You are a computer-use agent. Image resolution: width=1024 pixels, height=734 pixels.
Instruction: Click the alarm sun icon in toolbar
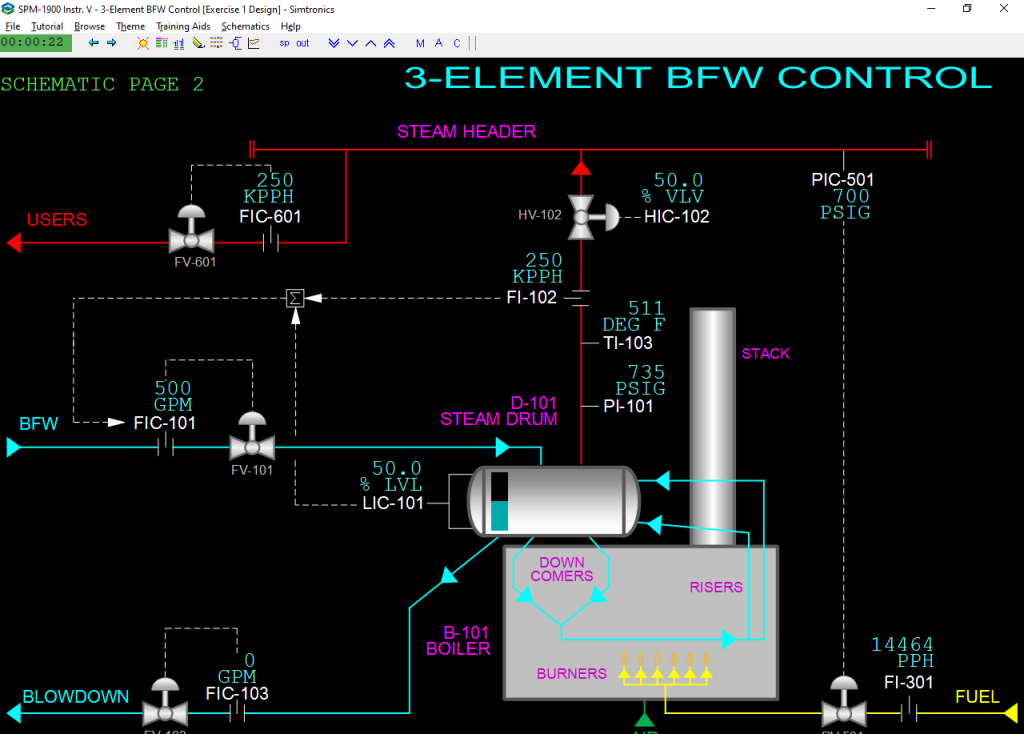point(142,44)
